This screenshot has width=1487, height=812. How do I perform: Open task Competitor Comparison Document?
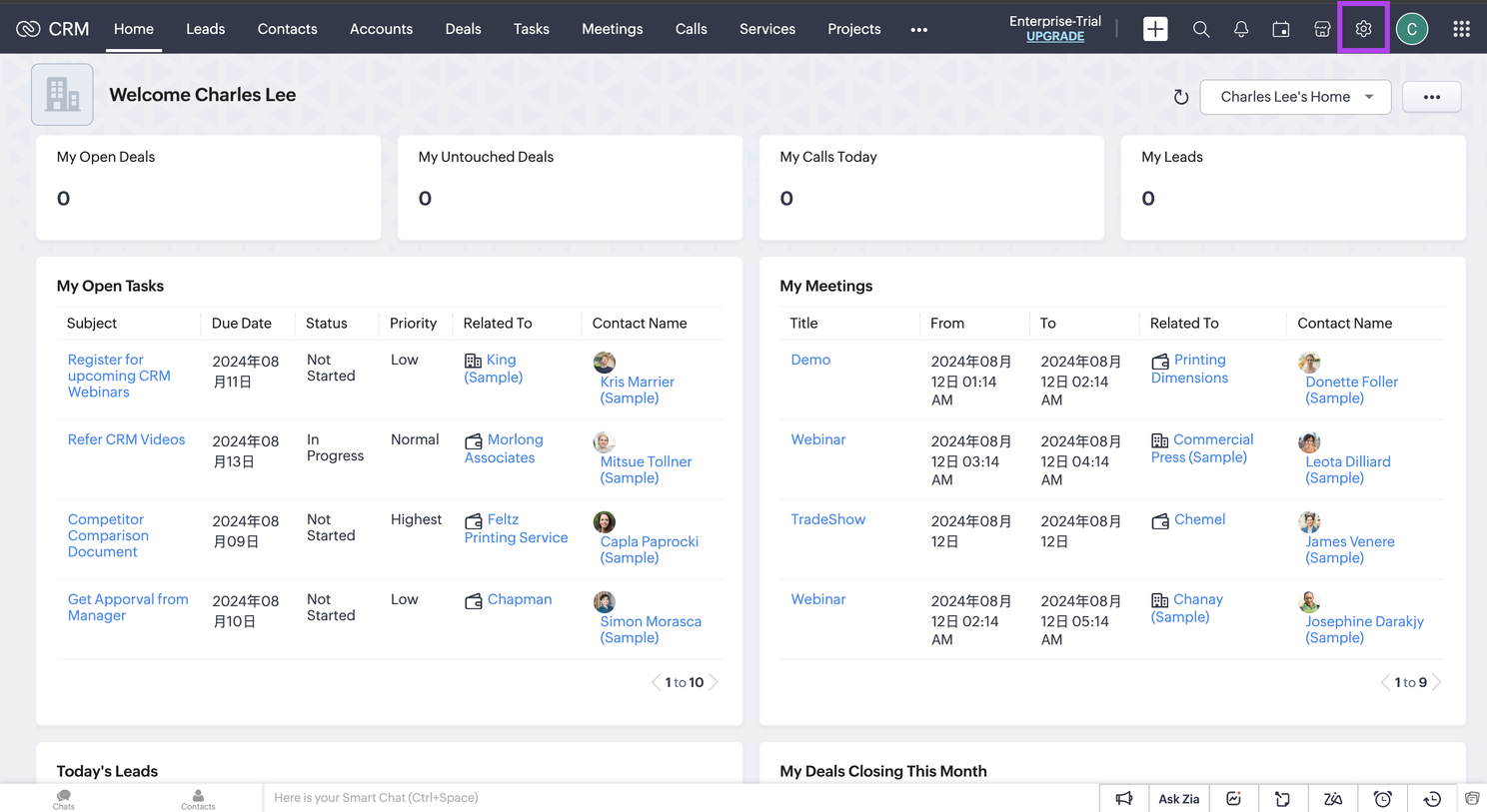(x=108, y=535)
